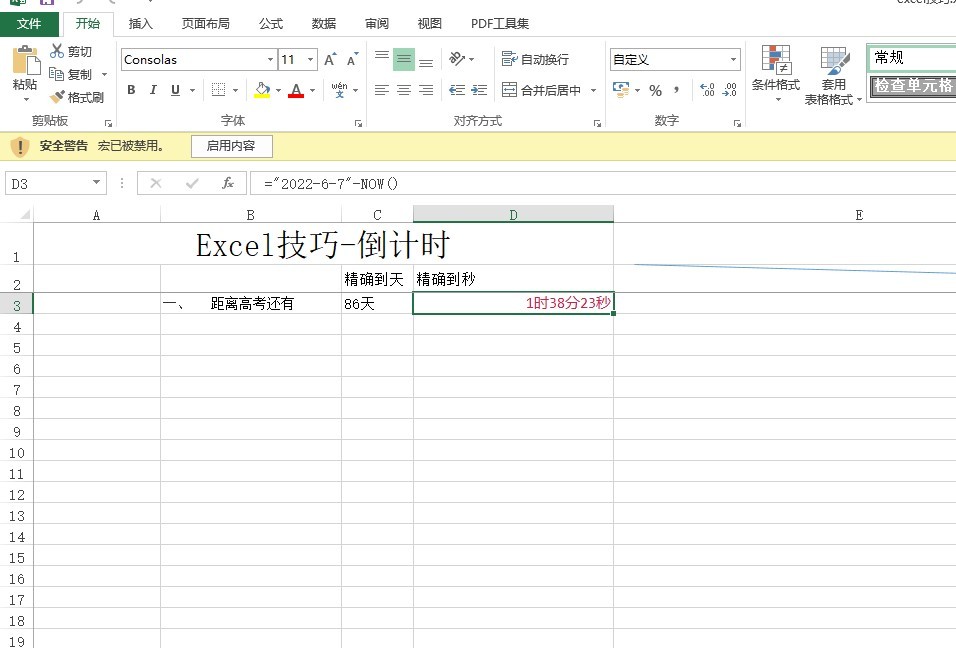Open the Consolas font name dropdown
This screenshot has height=648, width=956.
point(270,60)
